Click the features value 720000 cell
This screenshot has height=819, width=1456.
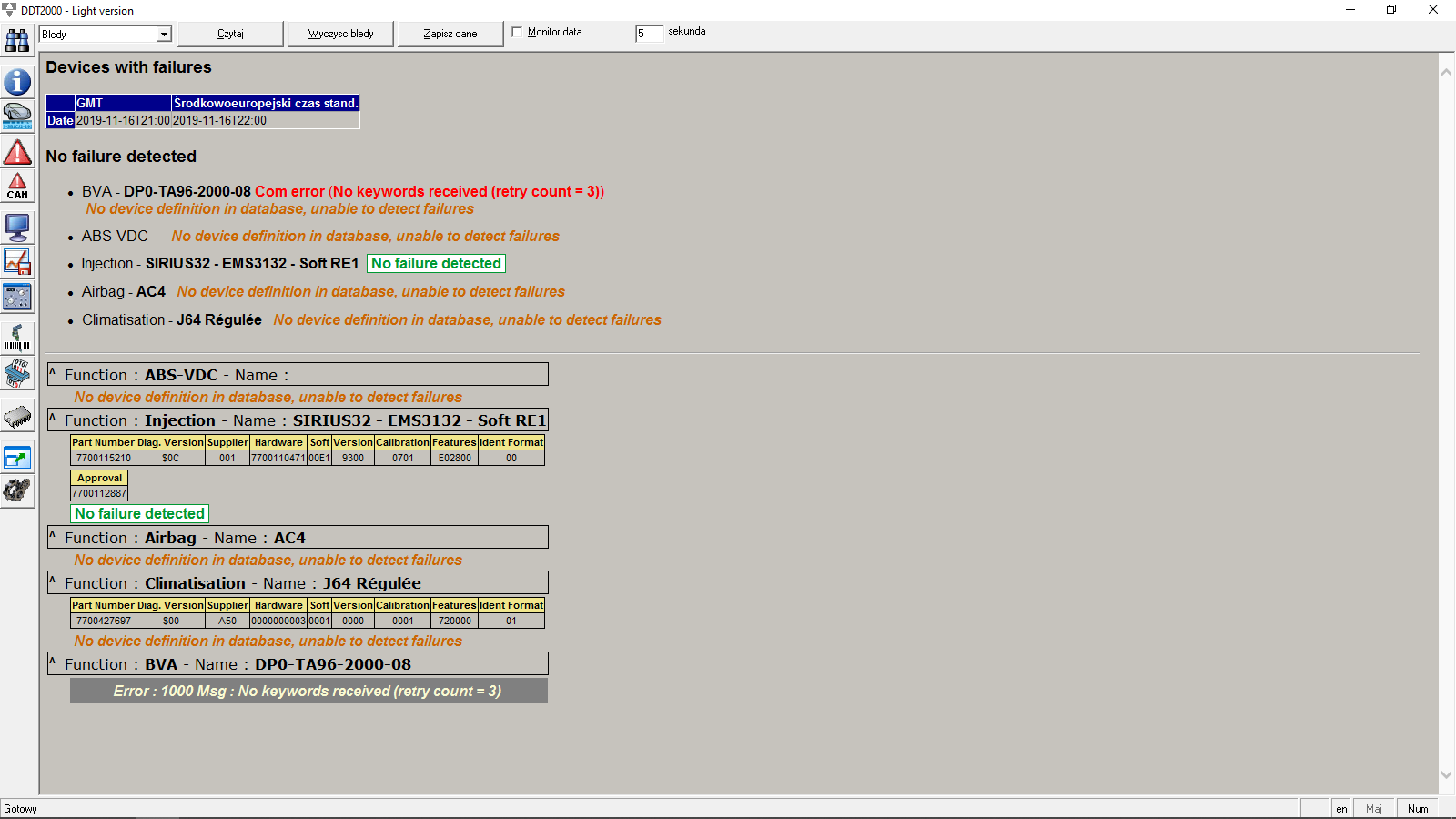454,621
